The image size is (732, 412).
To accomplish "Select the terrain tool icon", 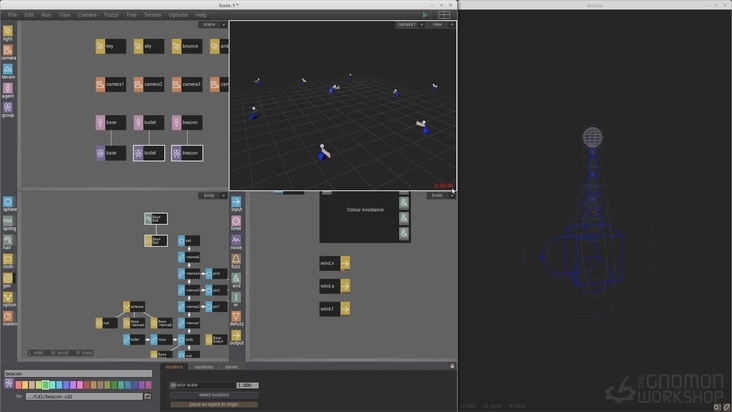I will [x=8, y=69].
